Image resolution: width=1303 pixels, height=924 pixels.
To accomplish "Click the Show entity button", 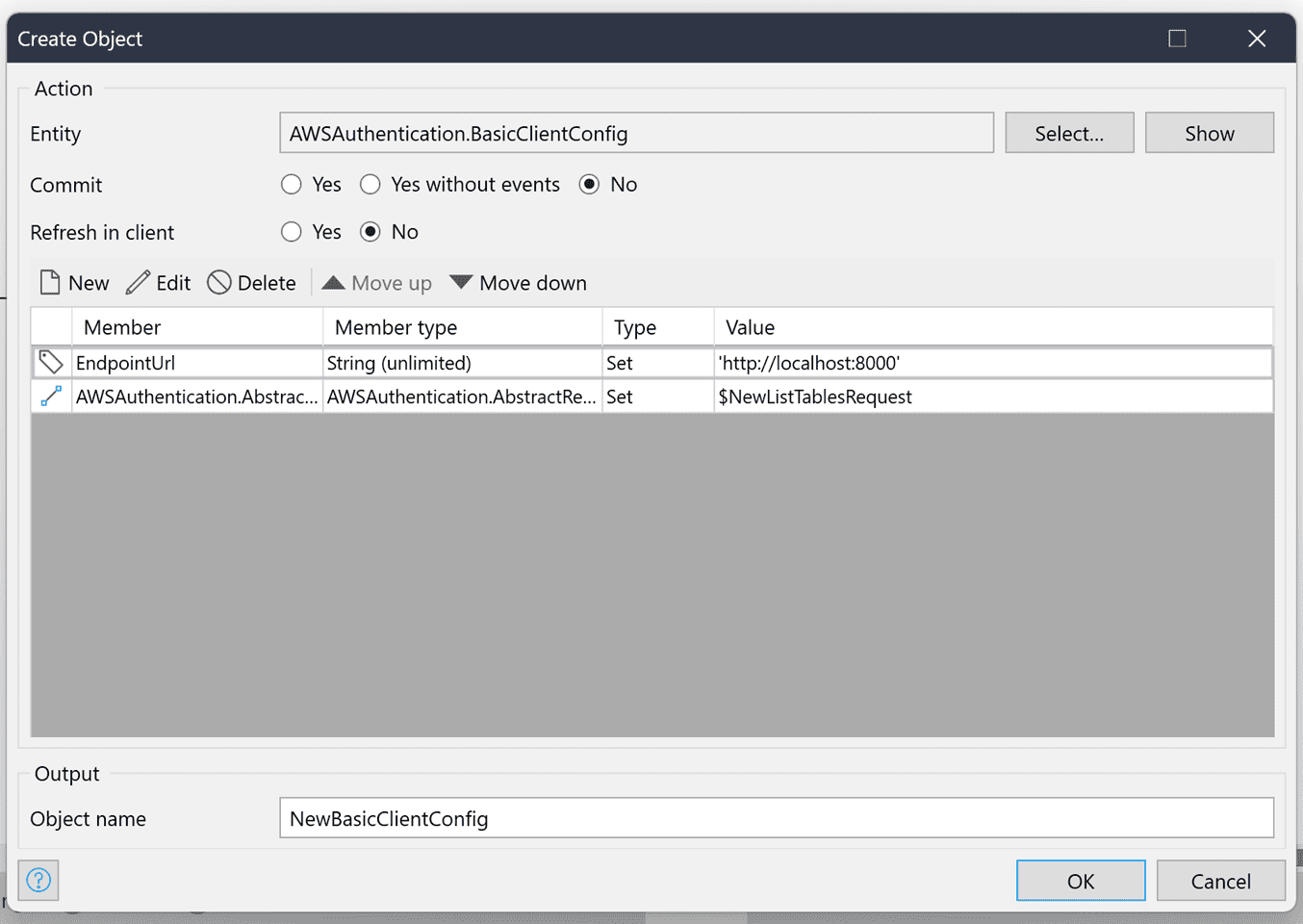I will coord(1210,133).
